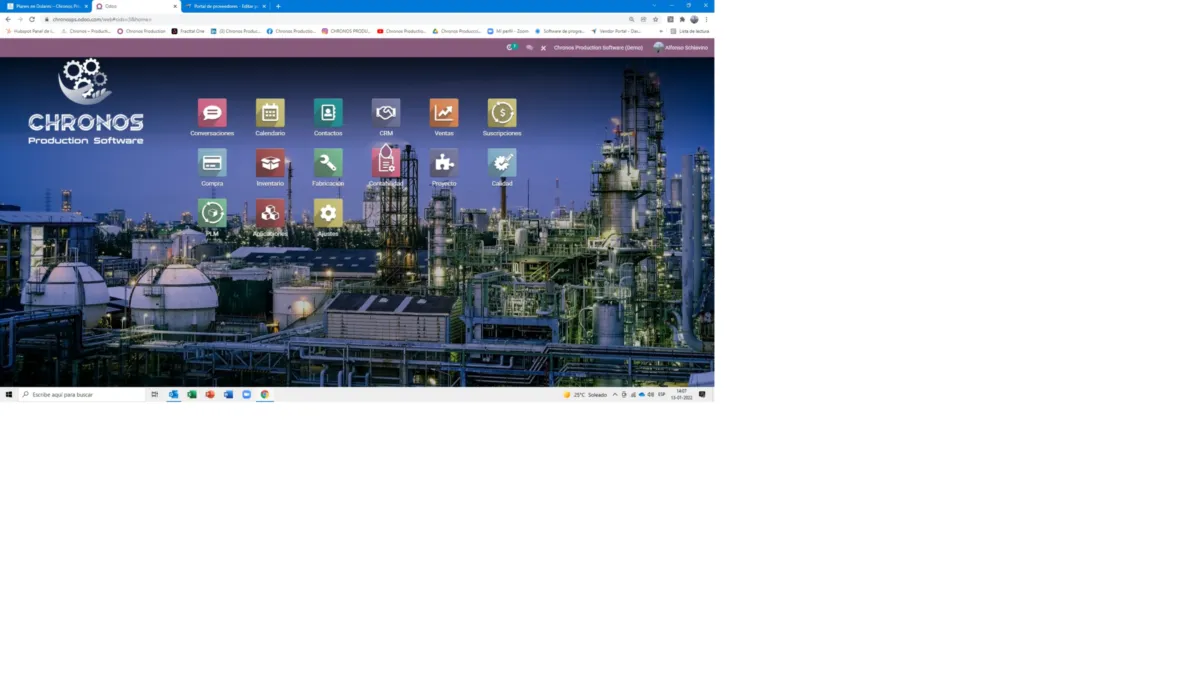The image size is (1200, 675).
Task: Open a new browser tab
Action: point(278,6)
